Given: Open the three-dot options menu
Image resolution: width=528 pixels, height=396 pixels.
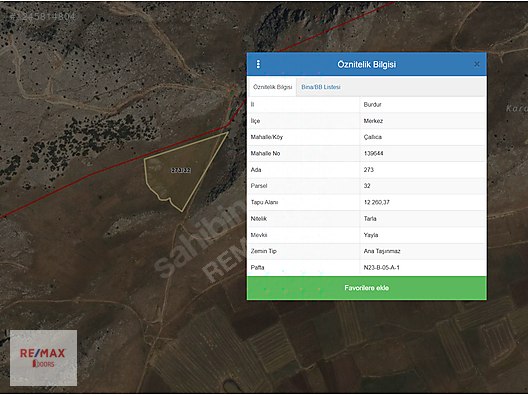Looking at the screenshot, I should point(258,64).
